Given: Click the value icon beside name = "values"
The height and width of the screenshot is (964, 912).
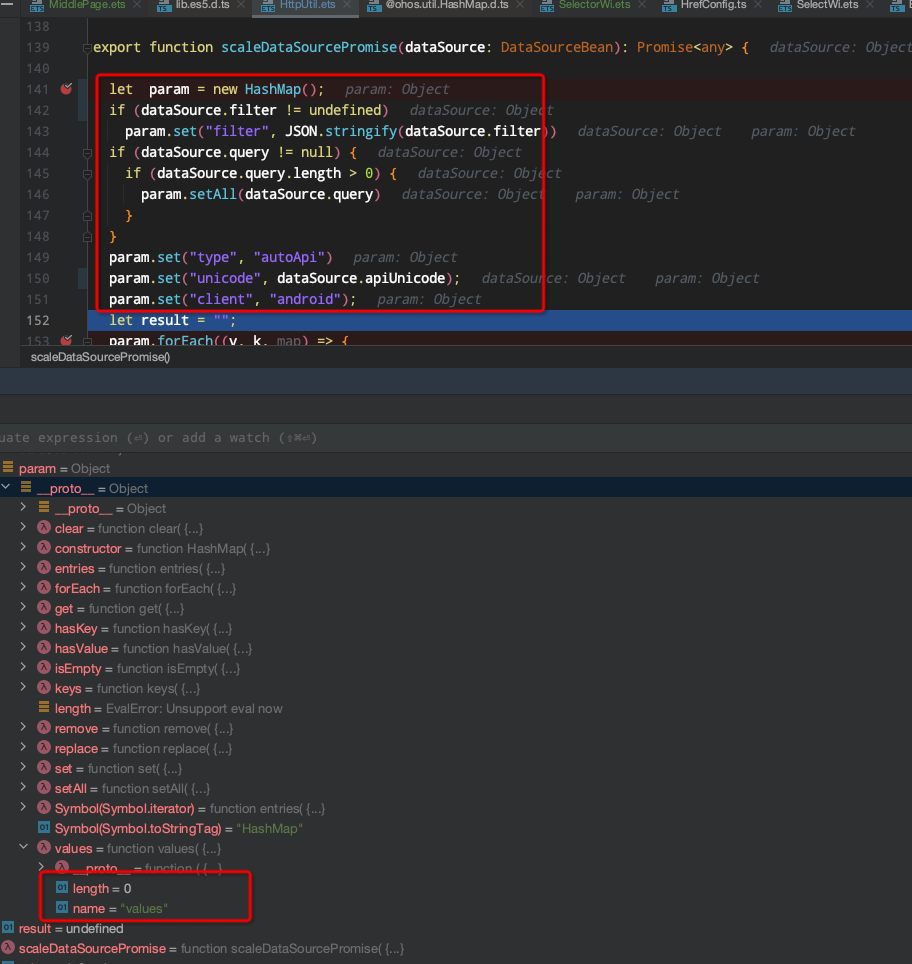Looking at the screenshot, I should click(x=61, y=907).
